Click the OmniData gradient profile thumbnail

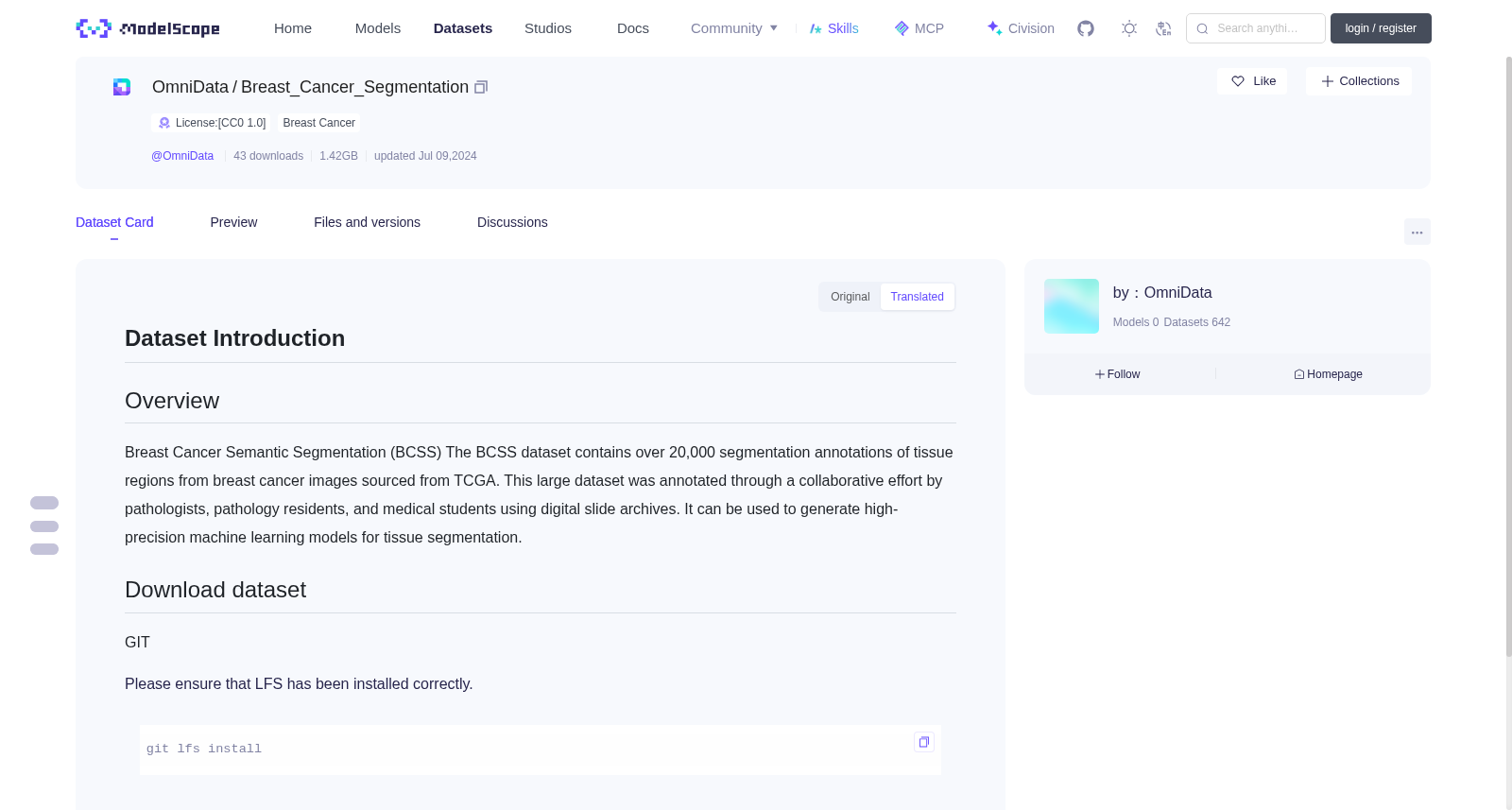click(x=1072, y=306)
